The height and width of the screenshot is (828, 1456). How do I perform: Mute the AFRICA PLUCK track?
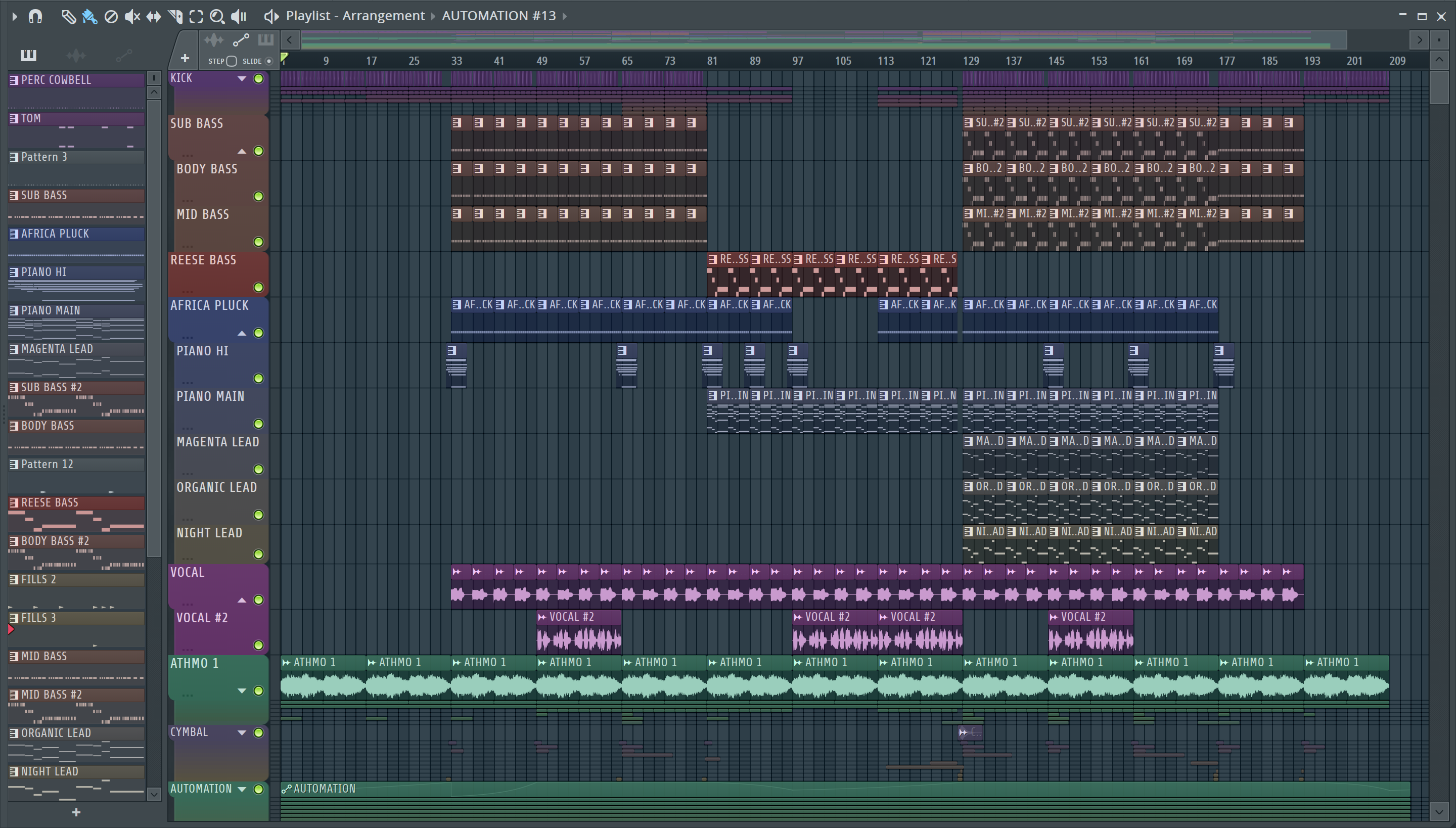pyautogui.click(x=259, y=333)
